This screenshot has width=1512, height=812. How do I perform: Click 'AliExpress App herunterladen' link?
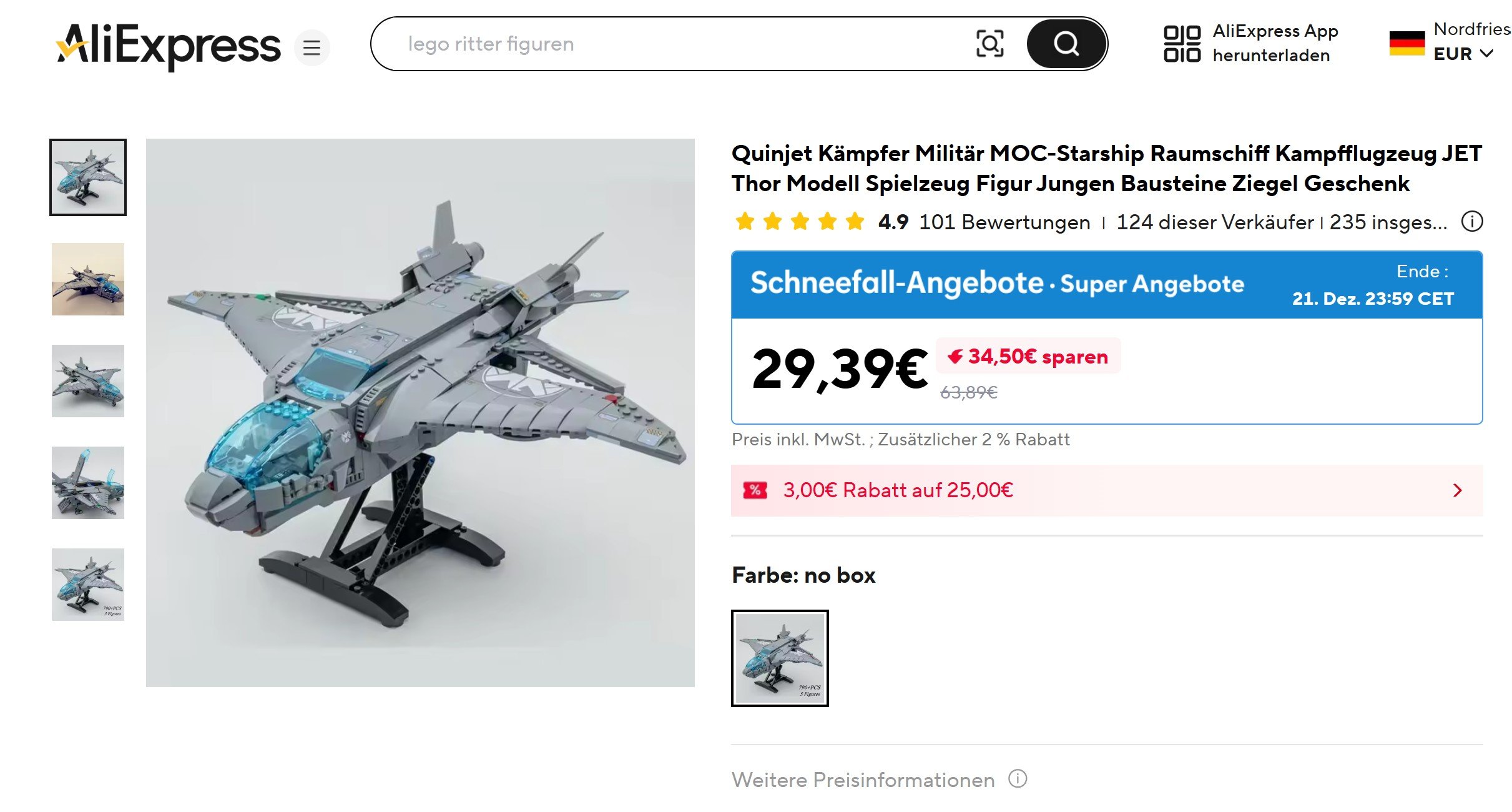(1275, 43)
